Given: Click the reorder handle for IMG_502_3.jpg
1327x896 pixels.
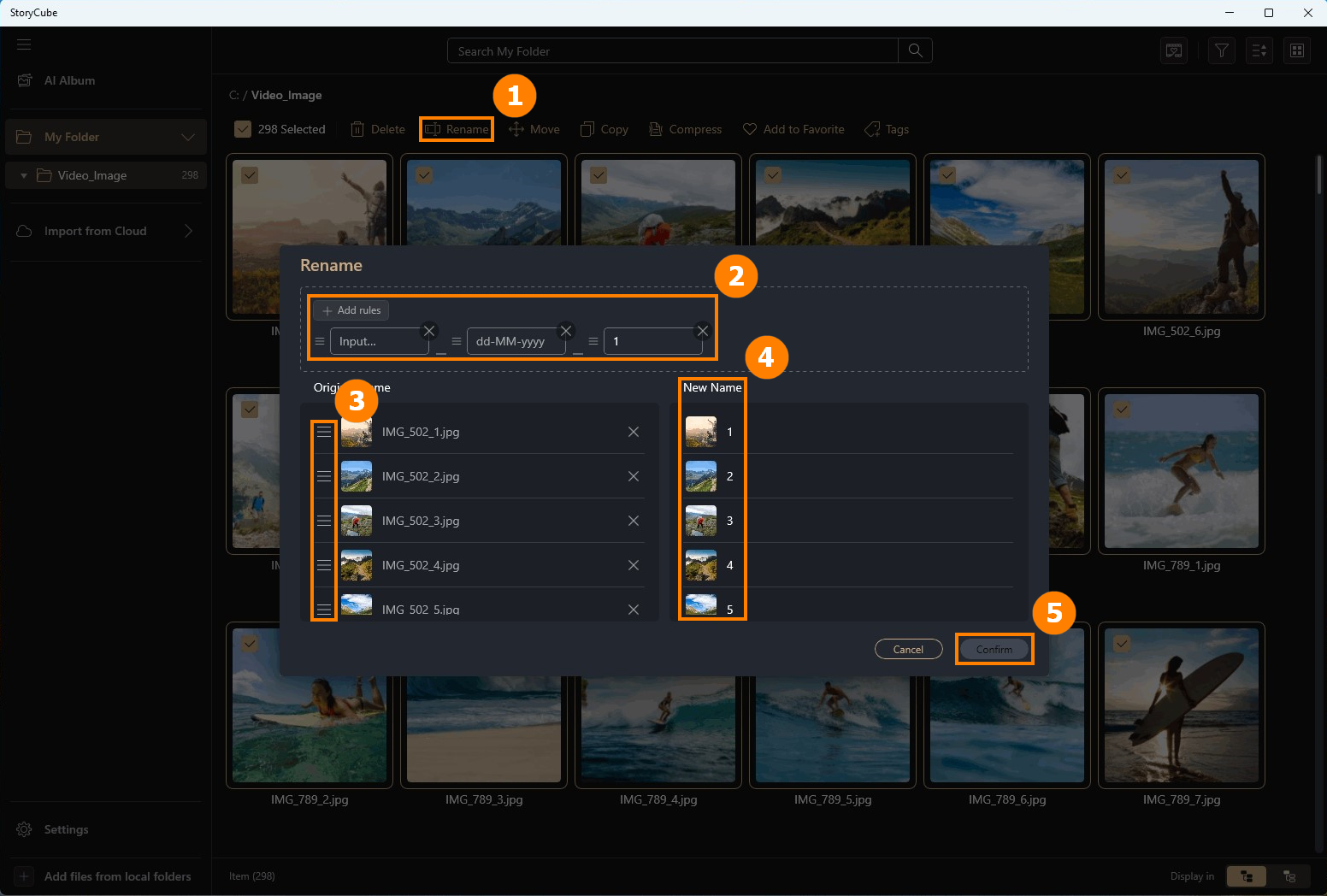Looking at the screenshot, I should pos(324,521).
